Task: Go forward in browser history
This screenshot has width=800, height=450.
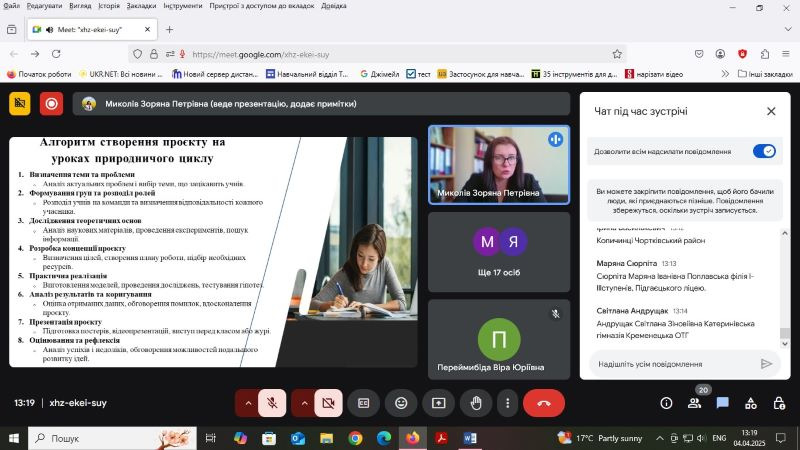Action: 35,54
